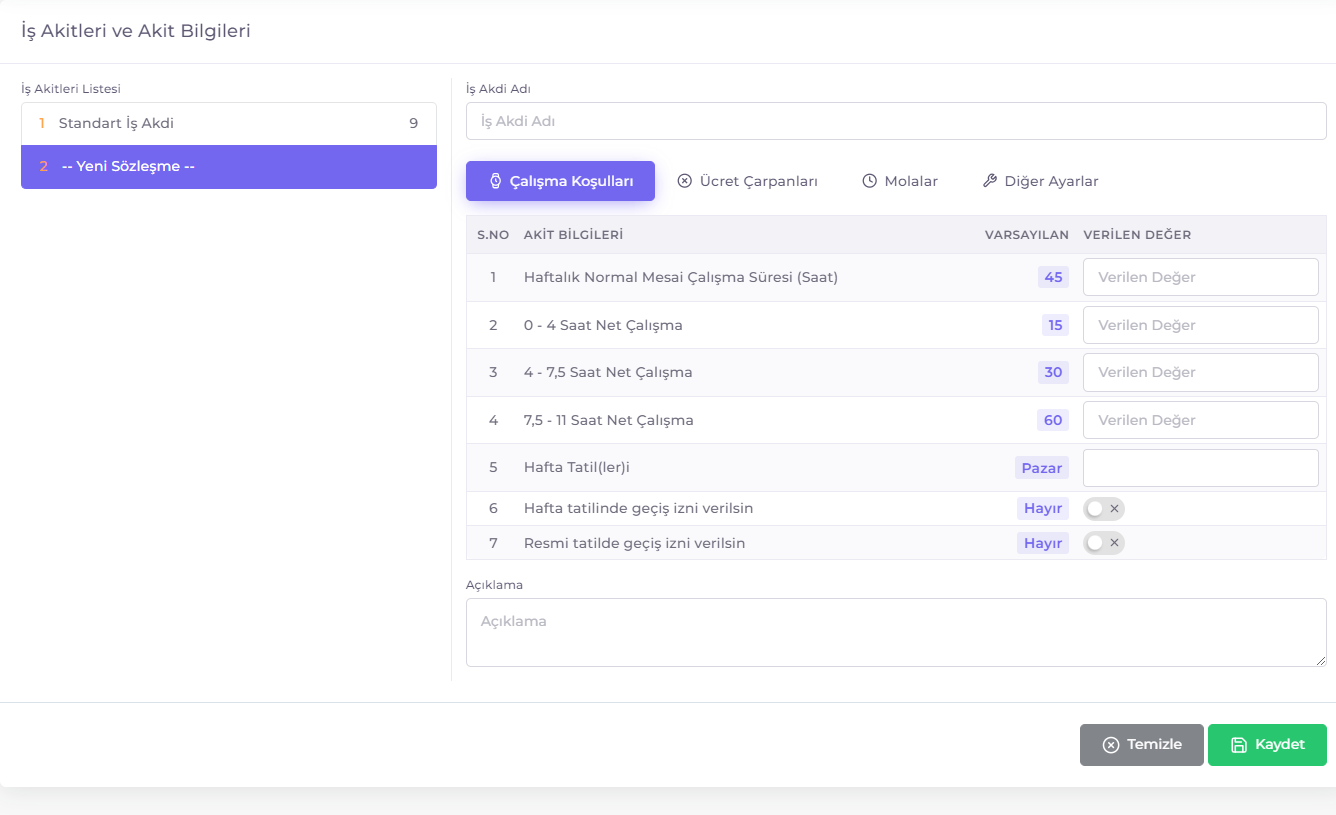Click the AKİT BİLGİLERİ column header

tap(574, 235)
